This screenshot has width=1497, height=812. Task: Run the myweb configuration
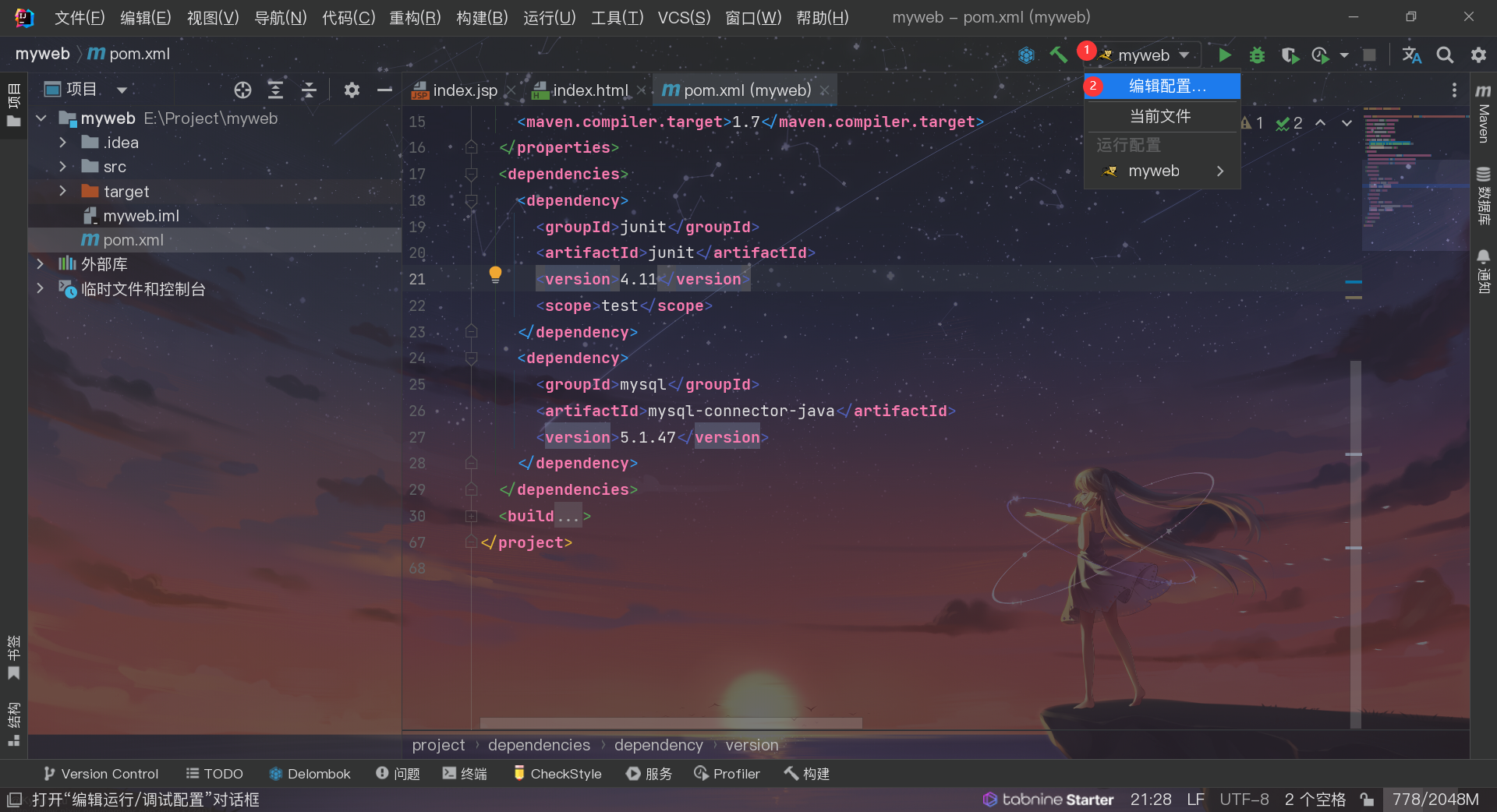(x=1224, y=55)
